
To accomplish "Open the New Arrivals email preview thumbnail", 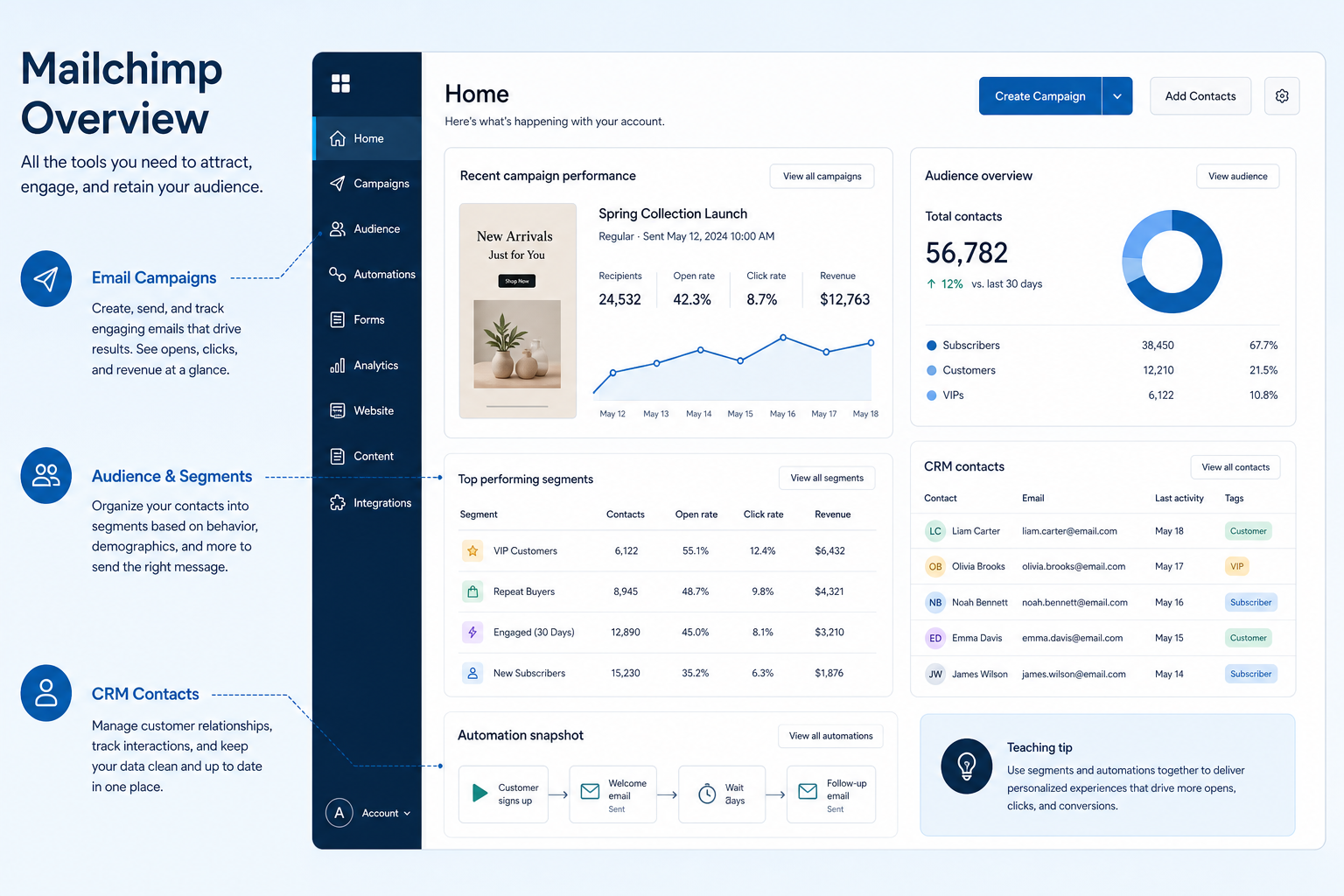I will (x=518, y=311).
